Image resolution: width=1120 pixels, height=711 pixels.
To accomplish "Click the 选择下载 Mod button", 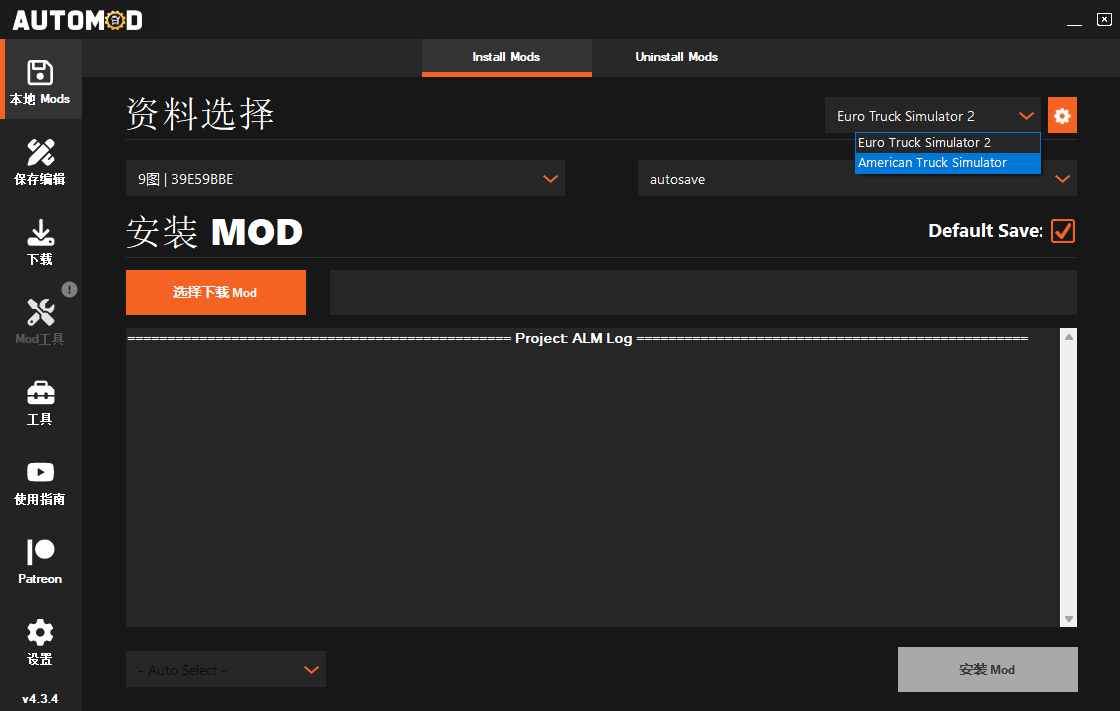I will tap(216, 292).
